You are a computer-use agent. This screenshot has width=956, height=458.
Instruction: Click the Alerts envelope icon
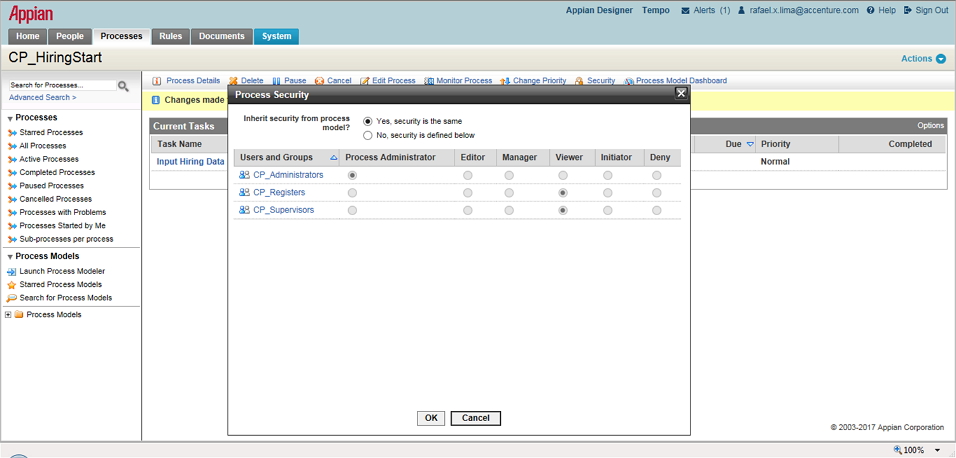(685, 10)
